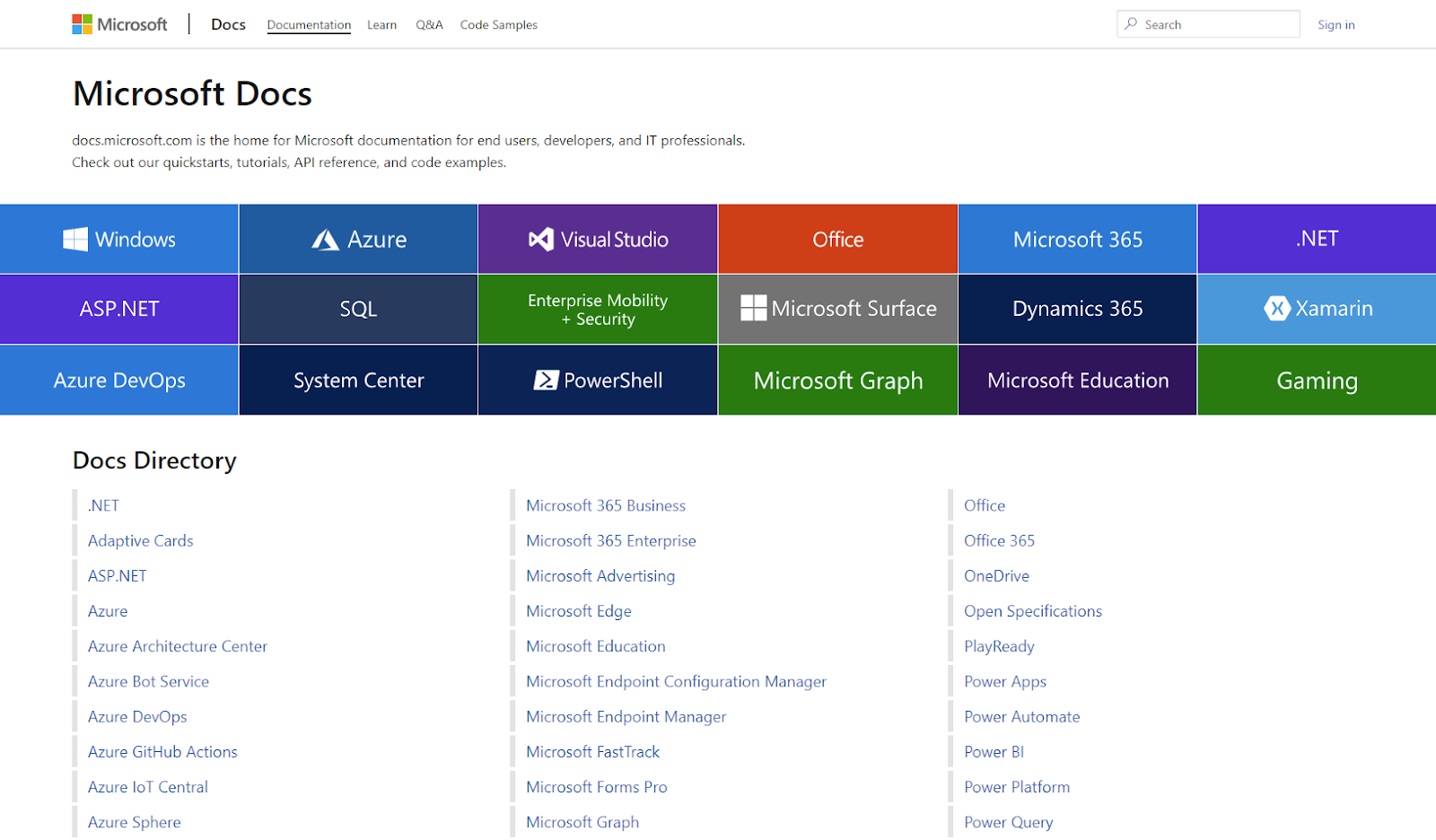Screen dimensions: 1436x840
Task: Open Microsoft Edge documentation link
Action: pyautogui.click(x=579, y=611)
